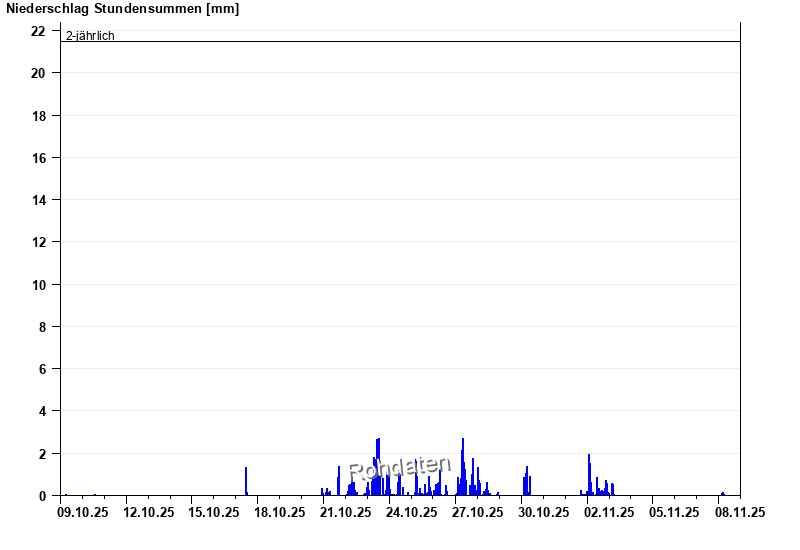Pick the 21.10.25 date label

point(346,512)
